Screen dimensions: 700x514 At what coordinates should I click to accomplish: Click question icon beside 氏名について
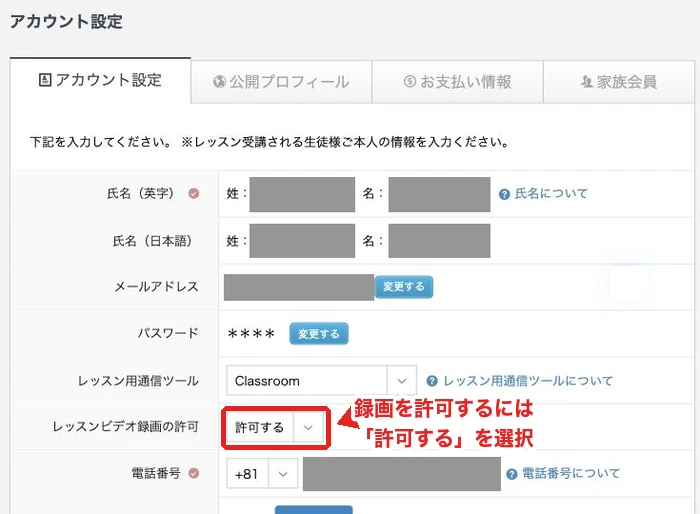pyautogui.click(x=504, y=194)
